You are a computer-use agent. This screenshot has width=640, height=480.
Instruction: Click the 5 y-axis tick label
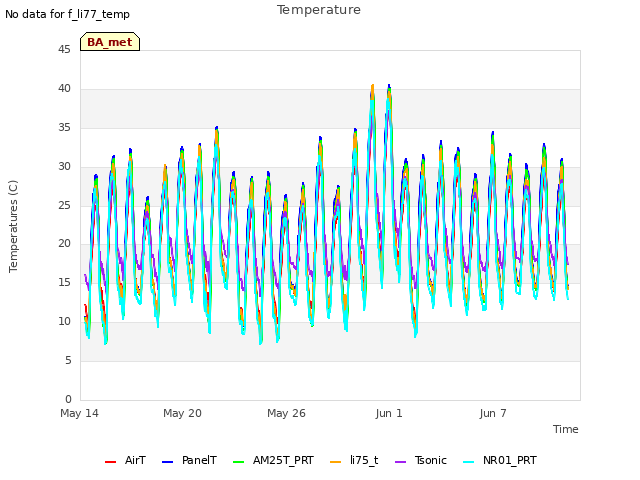[x=68, y=360]
